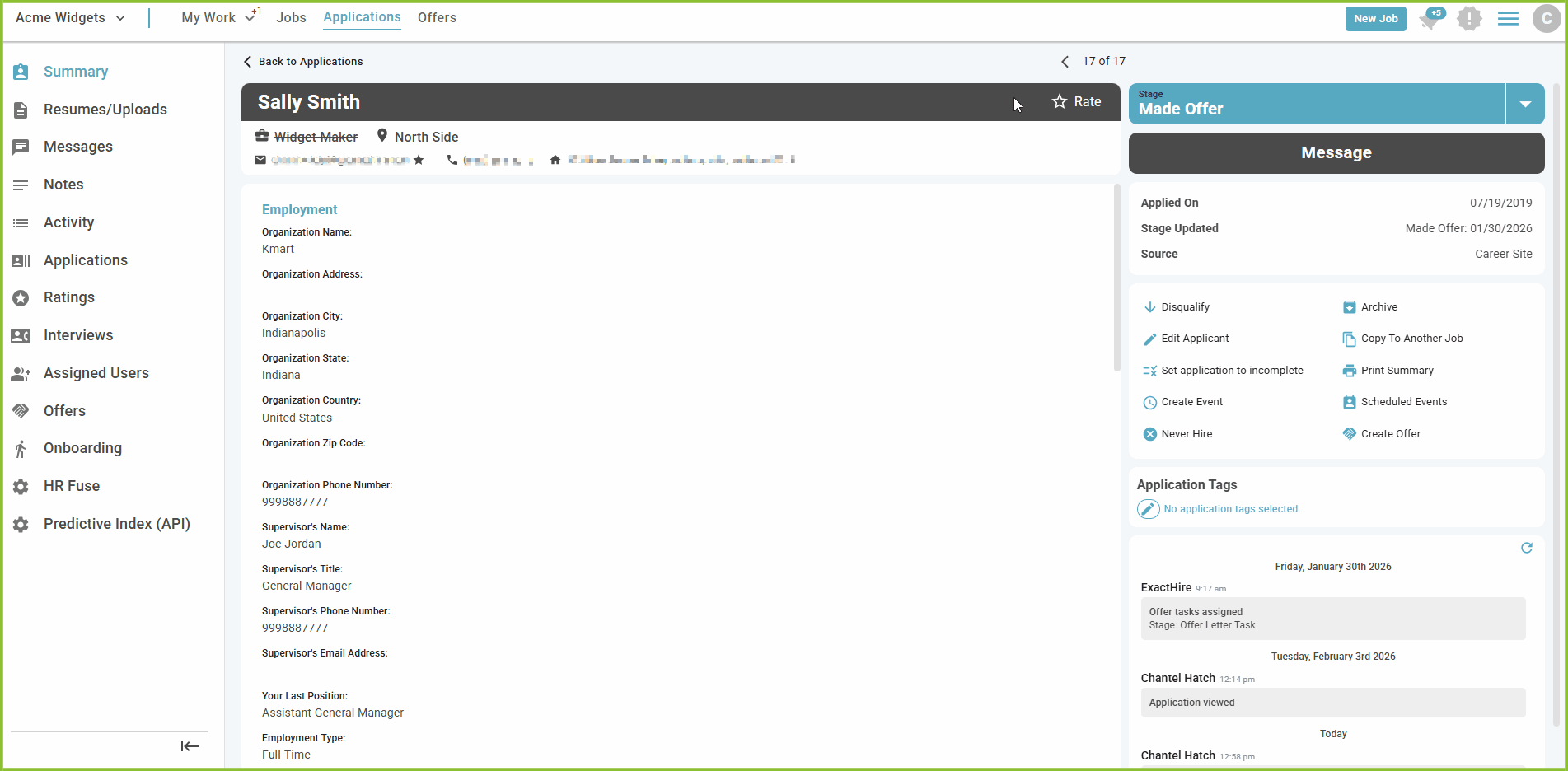Click Disqualify action
Viewport: 1568px width, 771px height.
click(x=1177, y=307)
